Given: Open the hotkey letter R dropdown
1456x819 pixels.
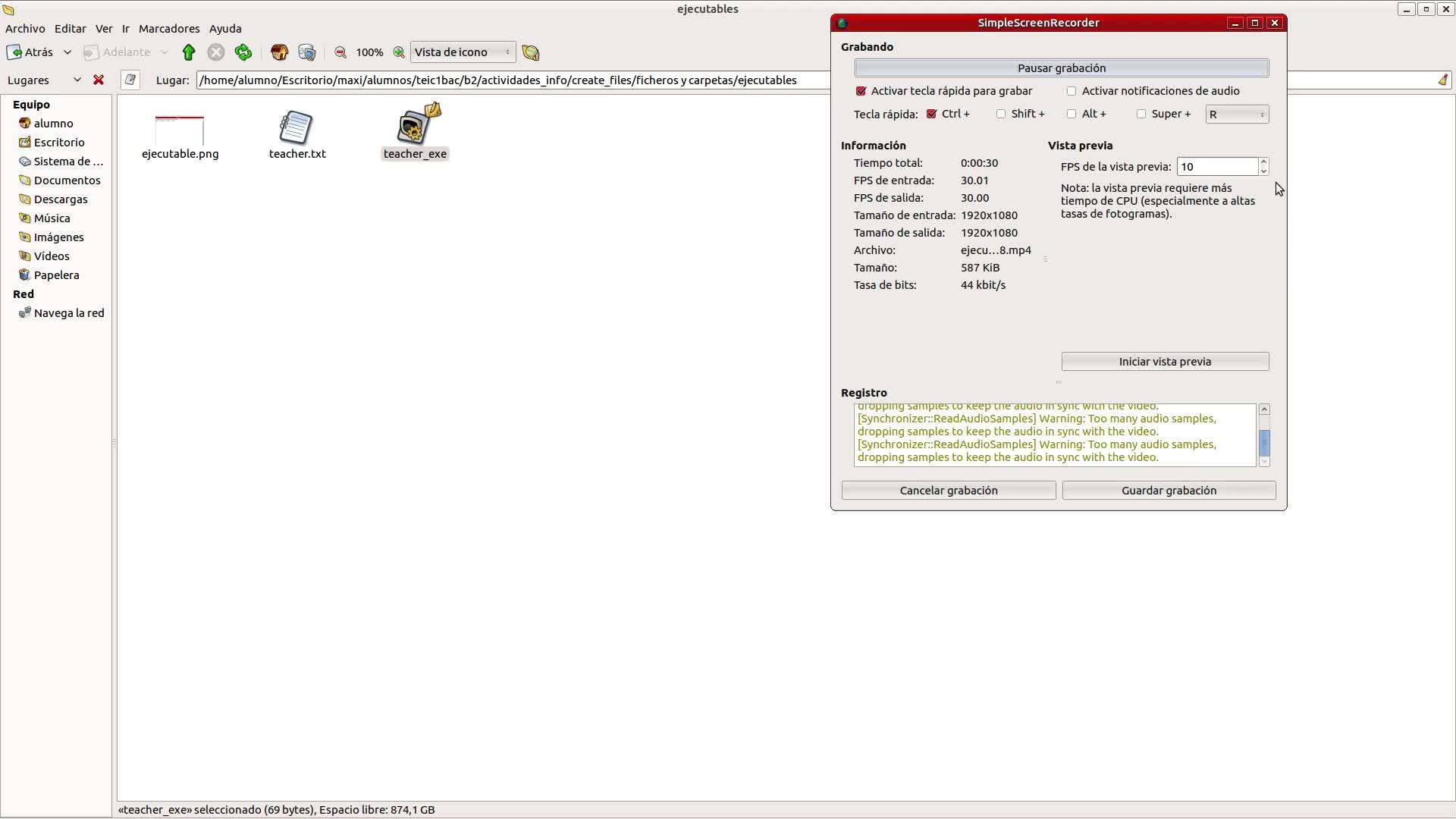Looking at the screenshot, I should click(1237, 115).
